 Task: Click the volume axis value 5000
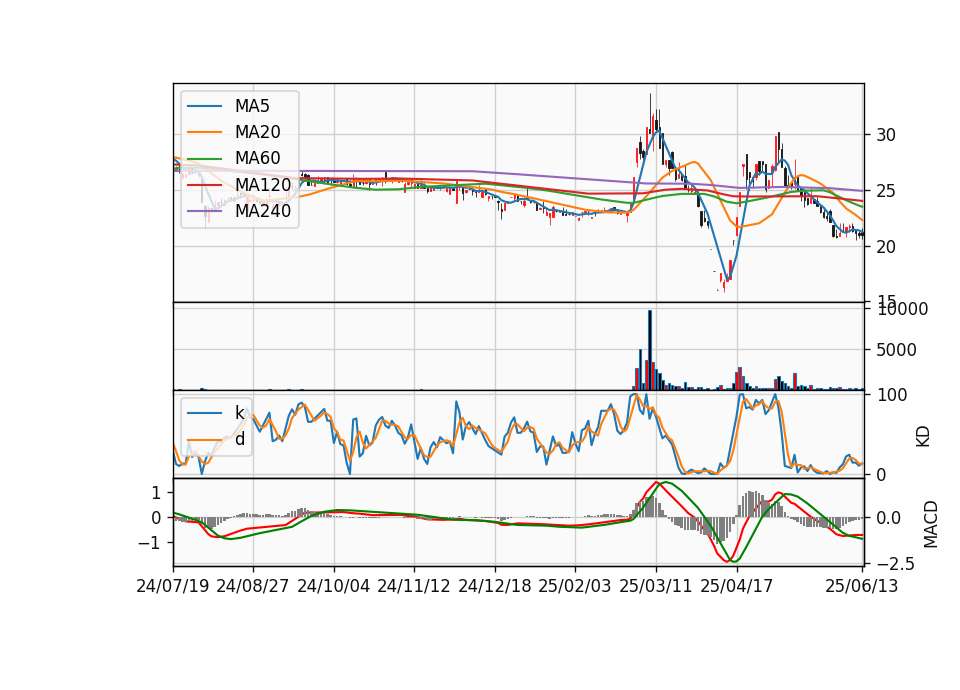(x=896, y=350)
